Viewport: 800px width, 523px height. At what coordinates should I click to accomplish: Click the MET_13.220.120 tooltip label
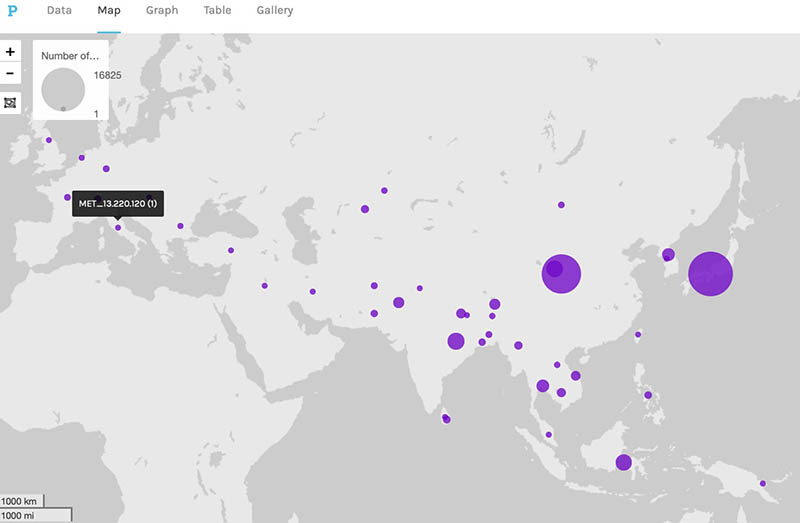(118, 204)
